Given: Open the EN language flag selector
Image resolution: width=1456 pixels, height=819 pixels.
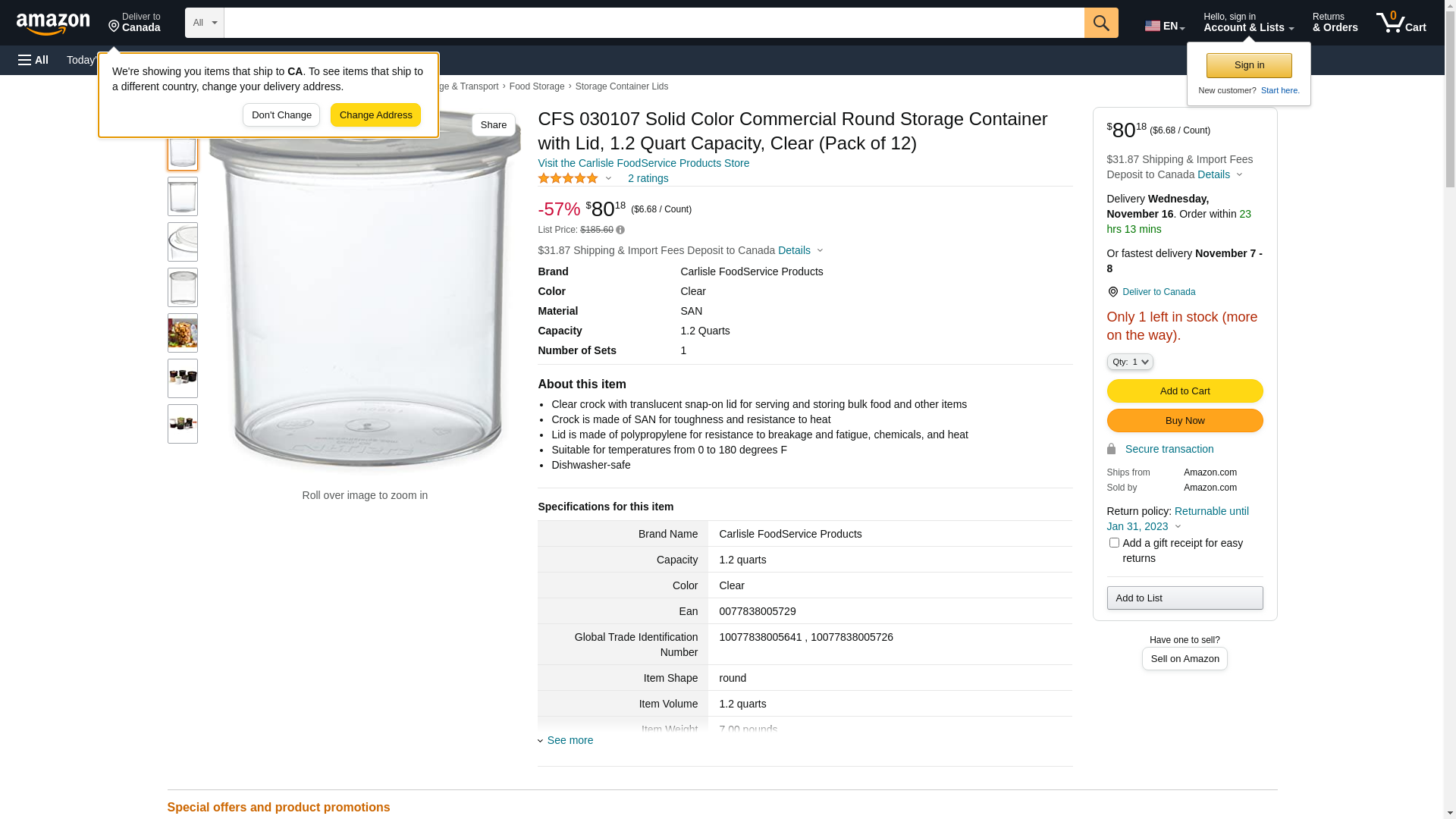Looking at the screenshot, I should 1164,26.
